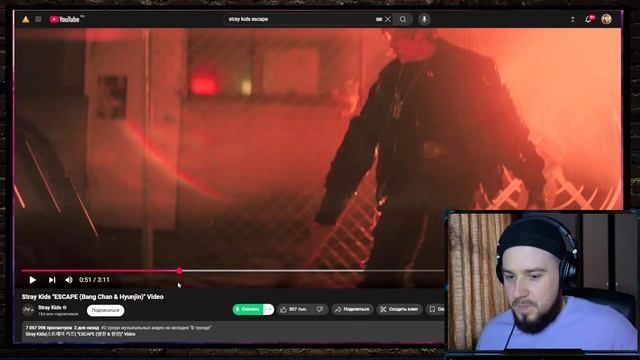Image resolution: width=640 pixels, height=360 pixels.
Task: Click the streamer's webcam overlay
Action: click(542, 281)
